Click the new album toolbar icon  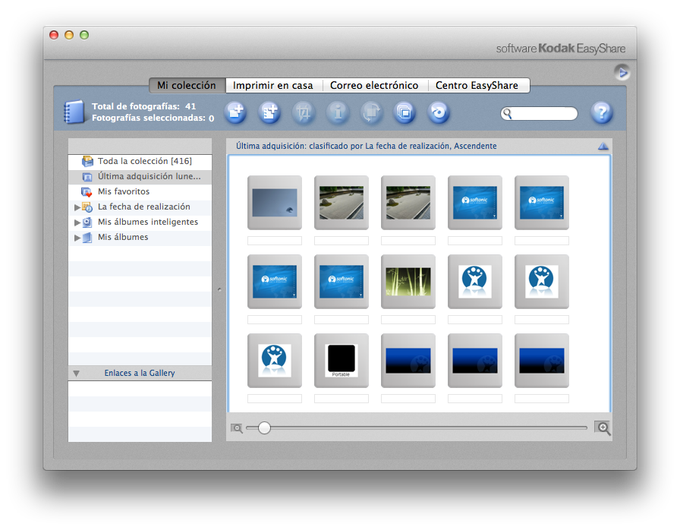[x=269, y=113]
